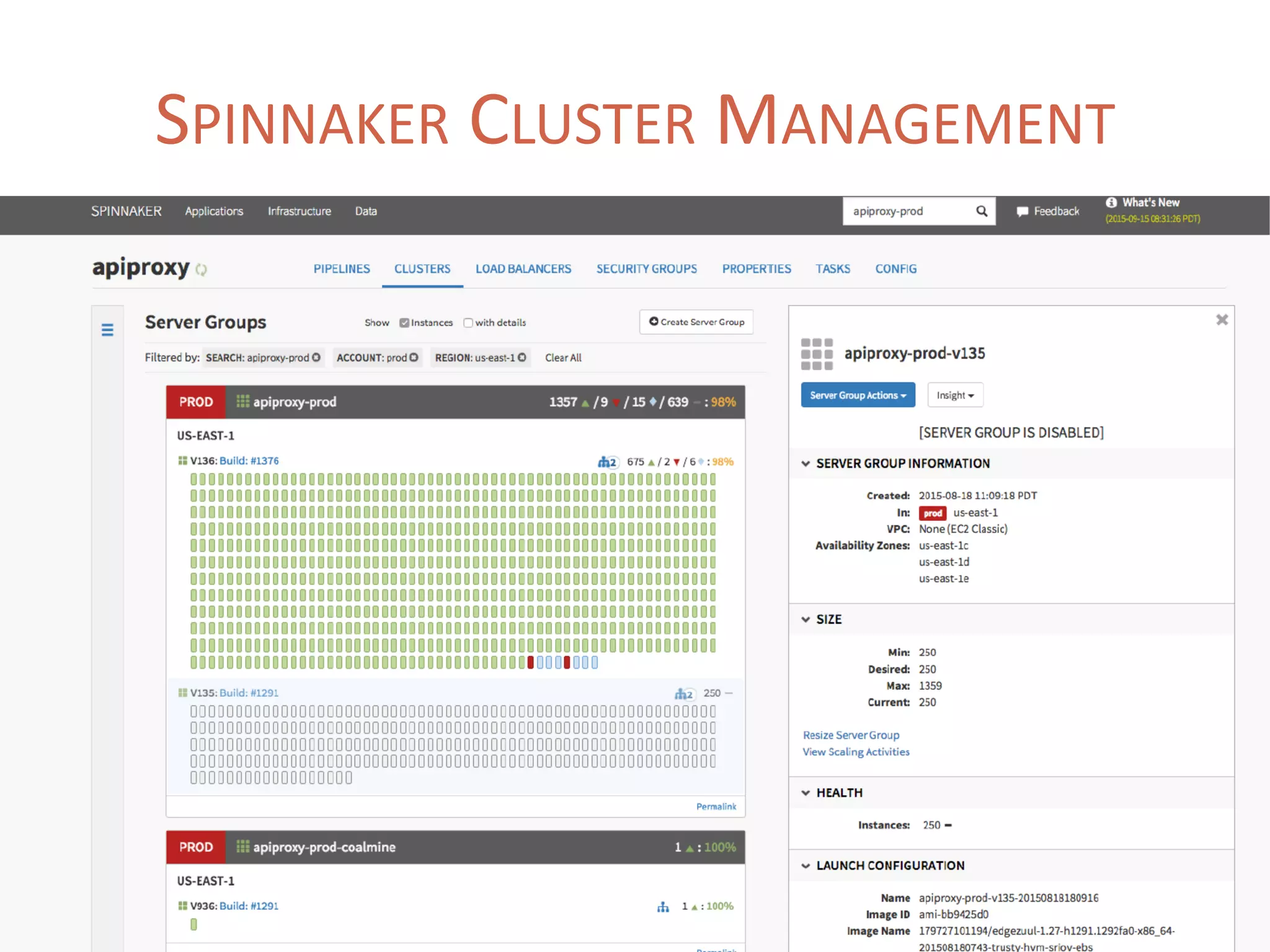Viewport: 1270px width, 952px height.
Task: Click the apiproxy-prod-coalmine cluster header
Action: (455, 847)
